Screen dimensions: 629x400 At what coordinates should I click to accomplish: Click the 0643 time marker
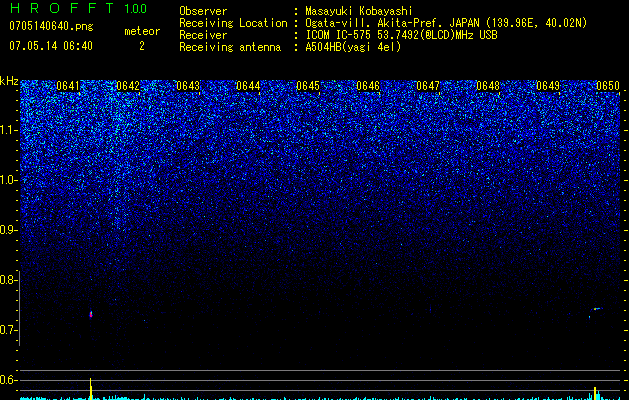tap(188, 86)
